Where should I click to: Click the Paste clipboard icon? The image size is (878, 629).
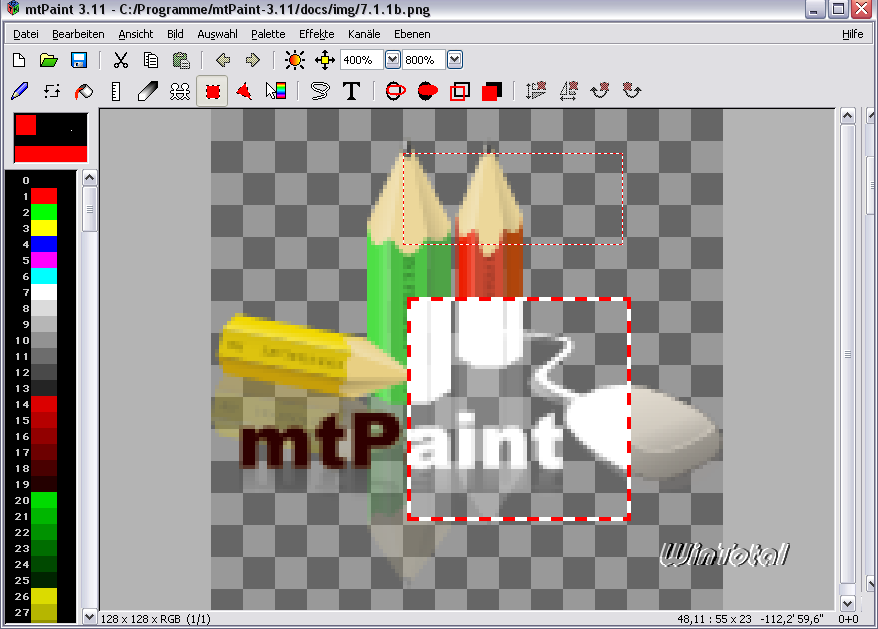(x=181, y=60)
